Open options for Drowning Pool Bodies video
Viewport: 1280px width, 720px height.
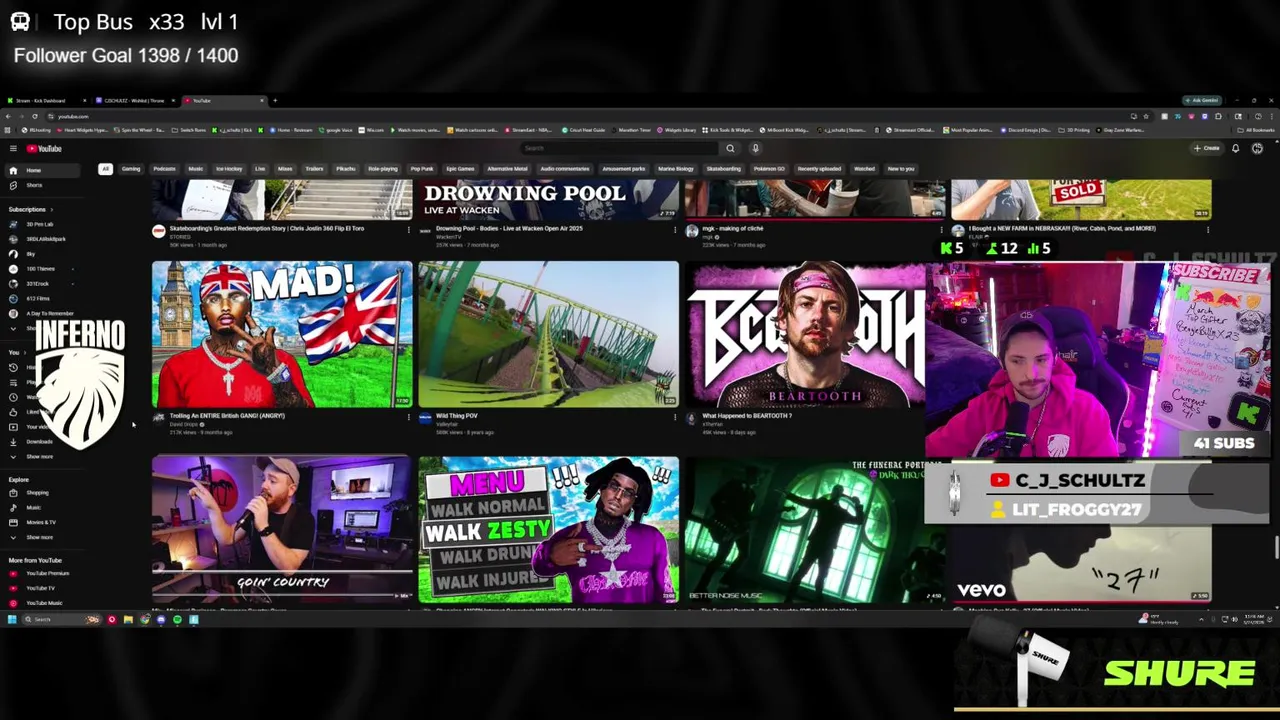coord(675,229)
